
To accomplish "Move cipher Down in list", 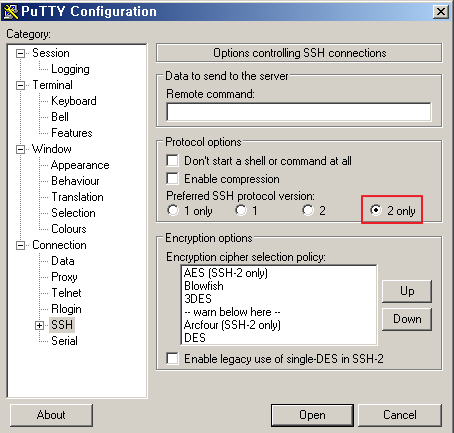I will 407,319.
